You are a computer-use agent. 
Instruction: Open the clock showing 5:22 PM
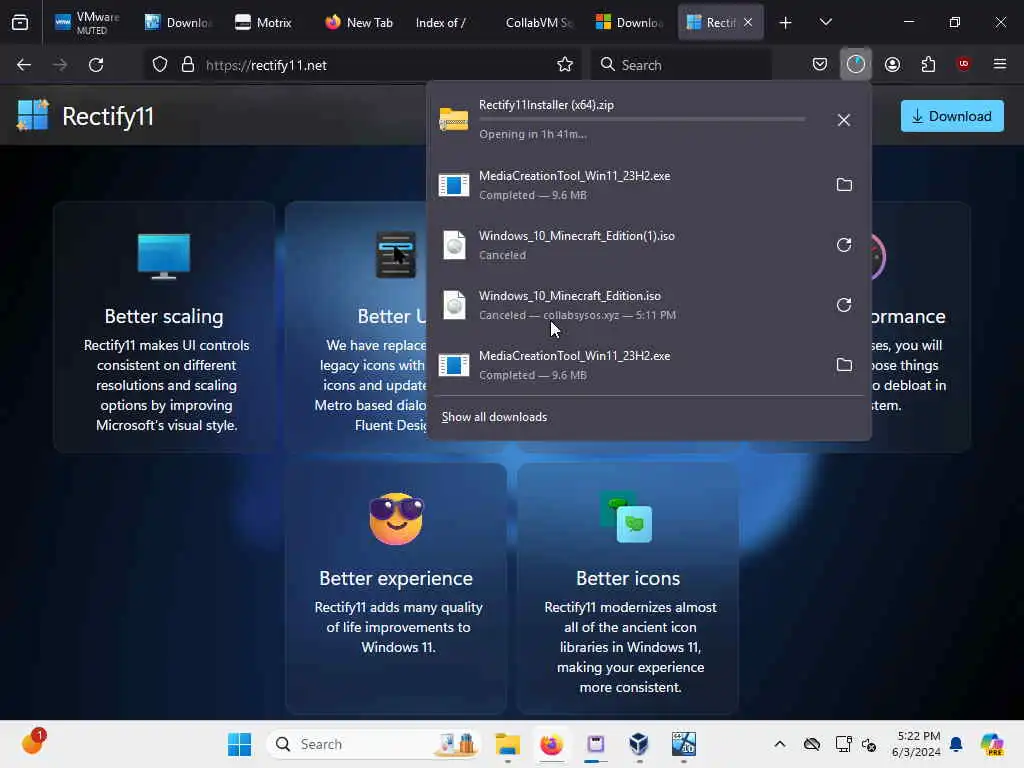coord(916,744)
